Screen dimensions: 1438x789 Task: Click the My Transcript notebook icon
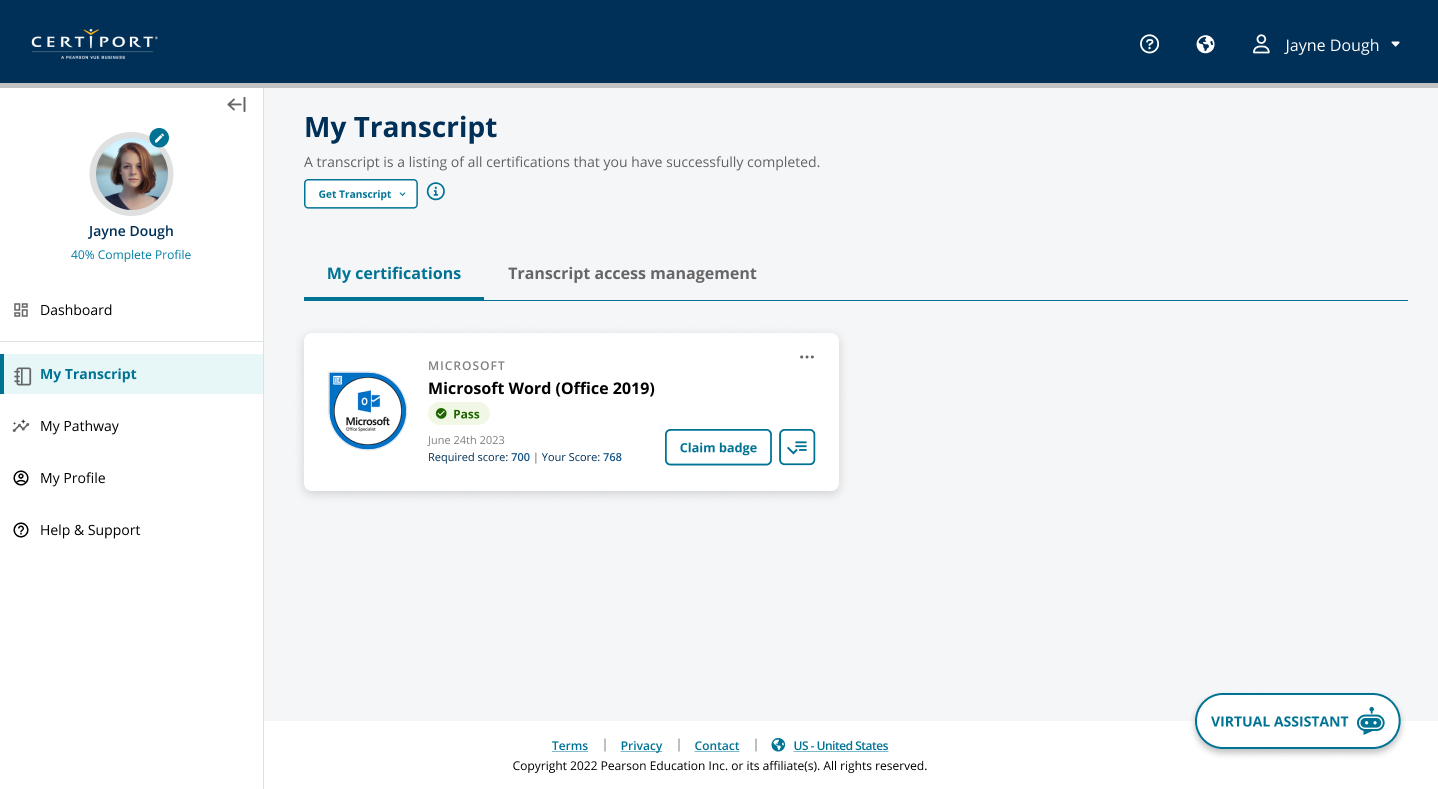point(22,375)
